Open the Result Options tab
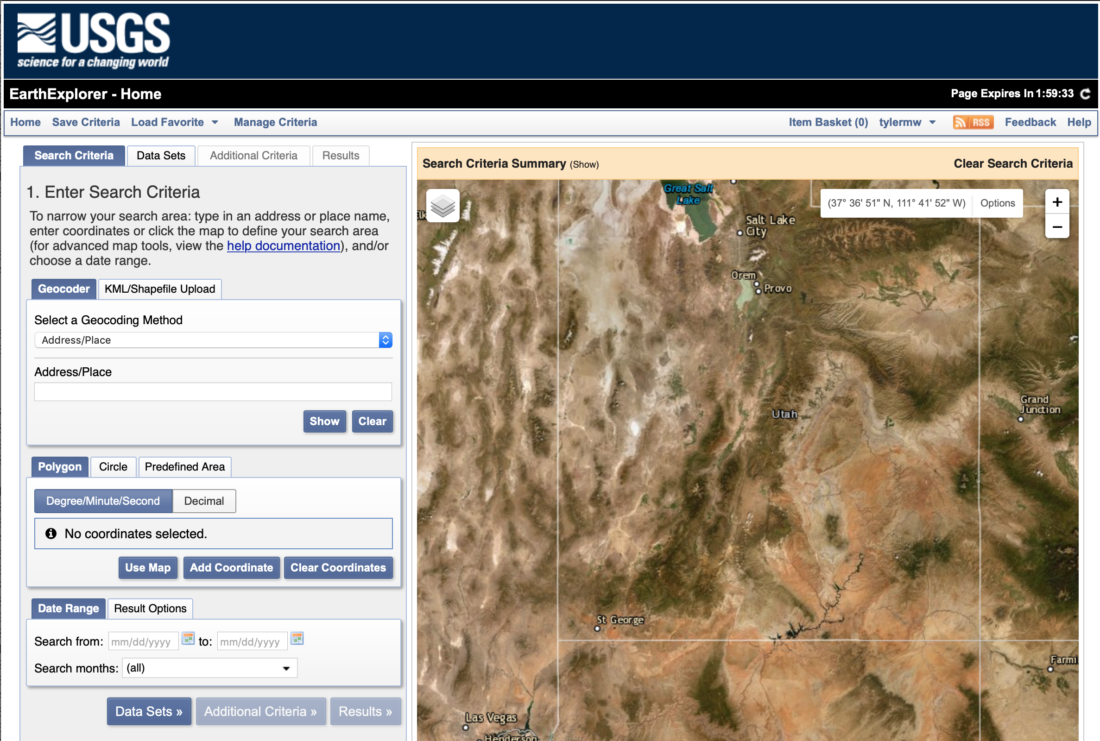The width and height of the screenshot is (1100, 741). [150, 608]
